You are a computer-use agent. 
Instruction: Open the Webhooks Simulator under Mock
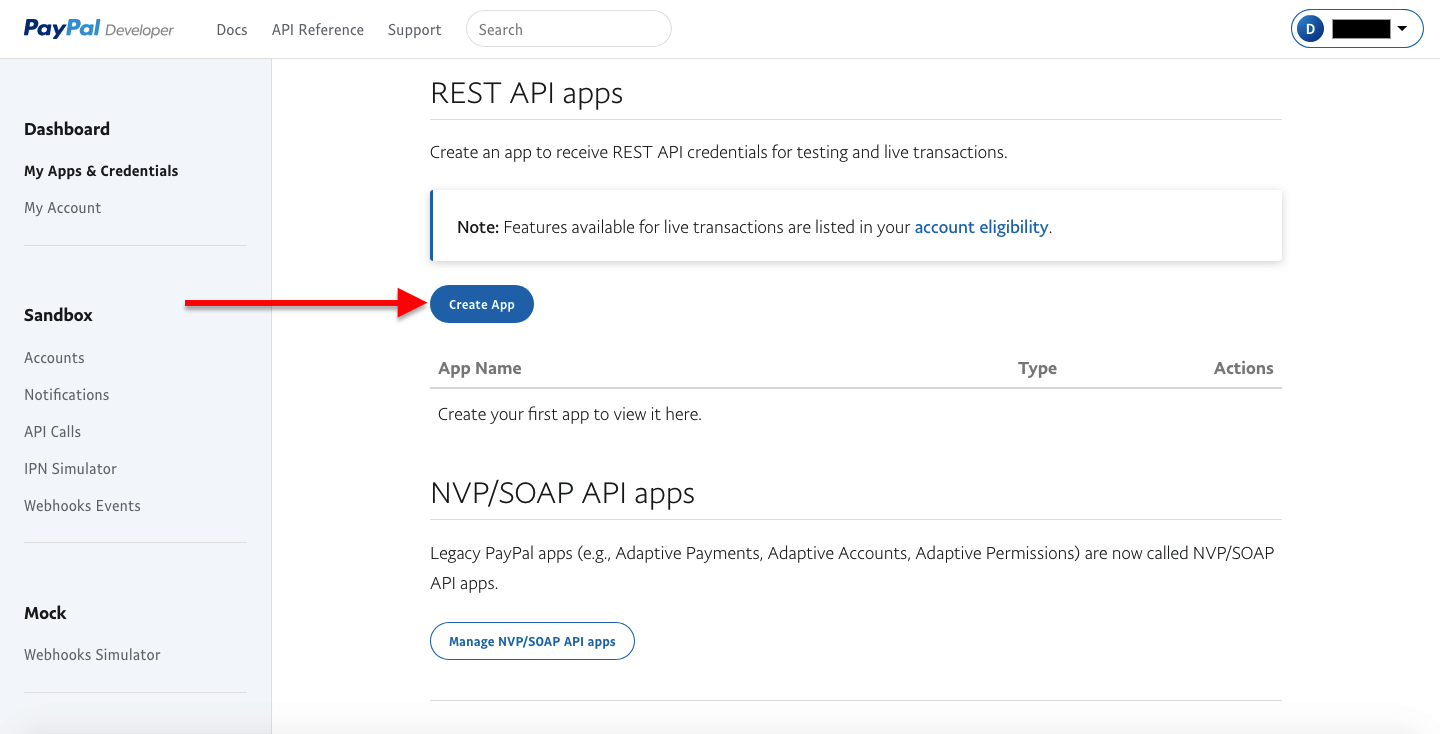pos(92,655)
